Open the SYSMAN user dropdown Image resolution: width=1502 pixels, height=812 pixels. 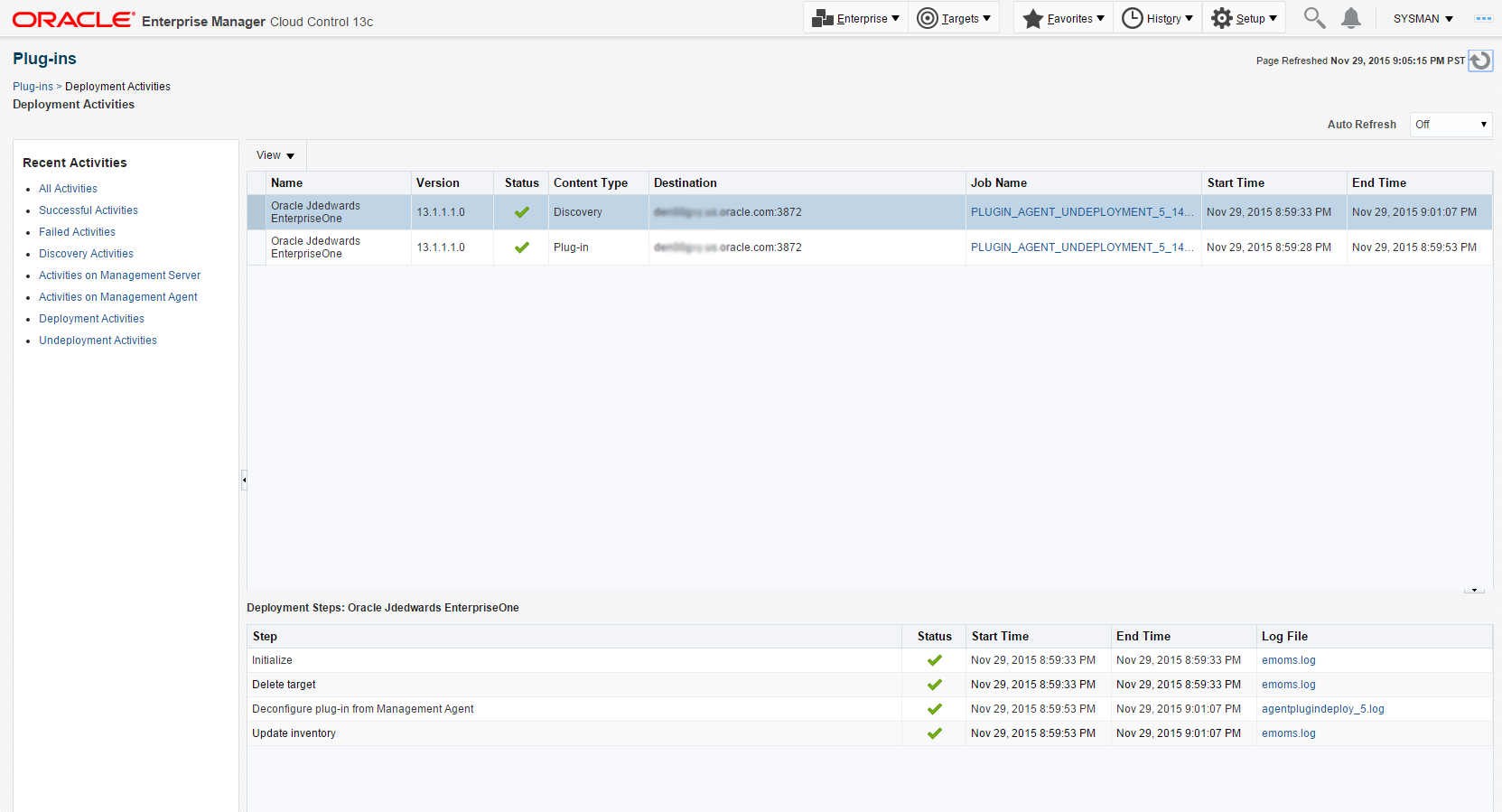tap(1423, 18)
